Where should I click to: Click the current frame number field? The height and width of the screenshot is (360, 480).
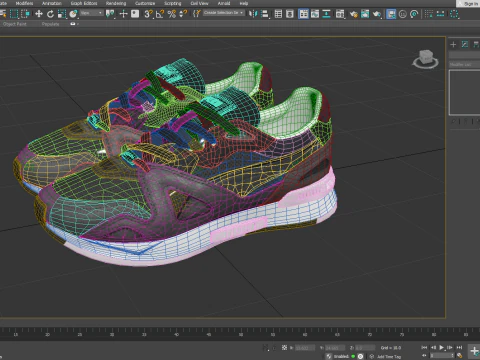(441, 356)
